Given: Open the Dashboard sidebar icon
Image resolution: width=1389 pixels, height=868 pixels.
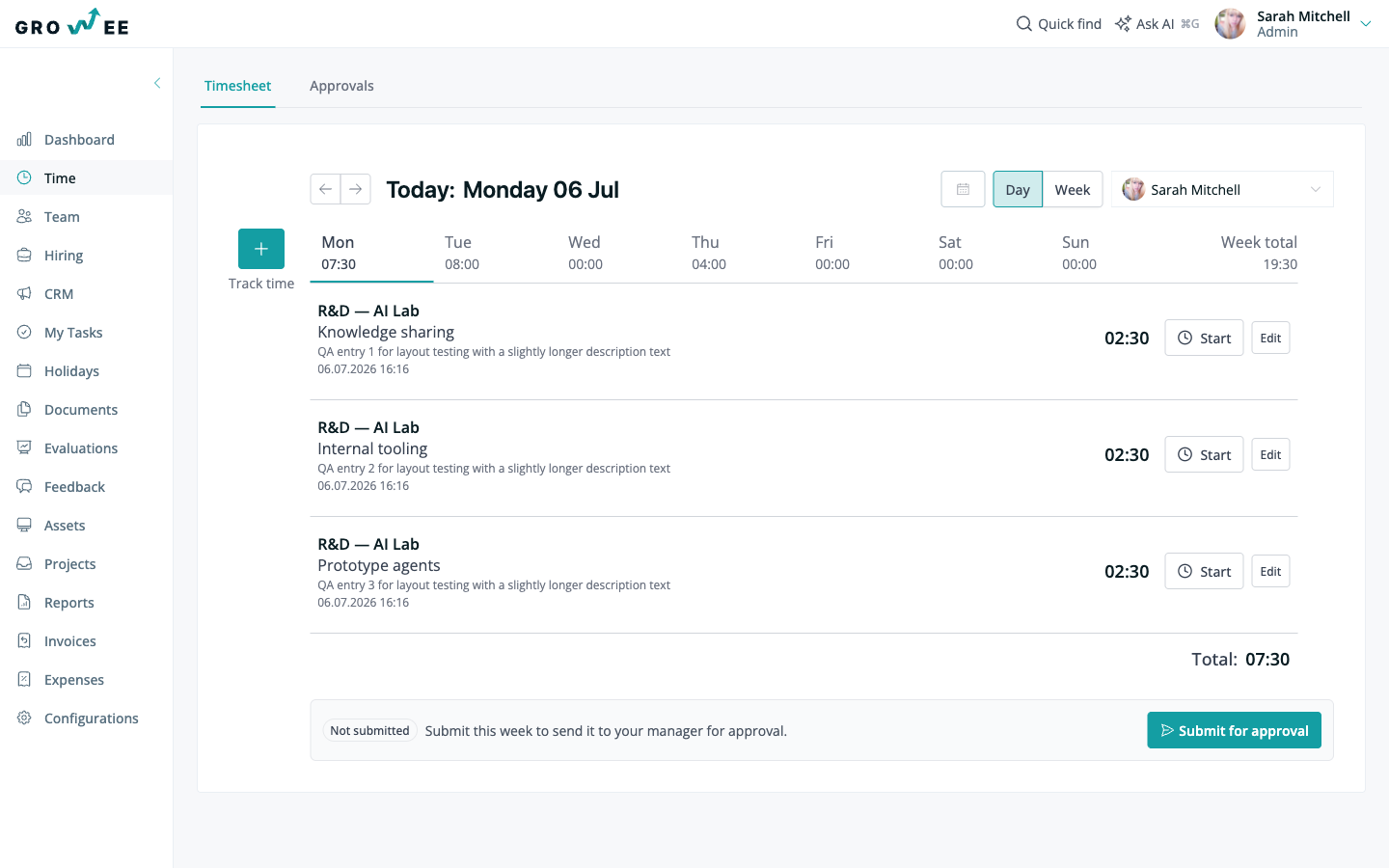Looking at the screenshot, I should tap(24, 139).
